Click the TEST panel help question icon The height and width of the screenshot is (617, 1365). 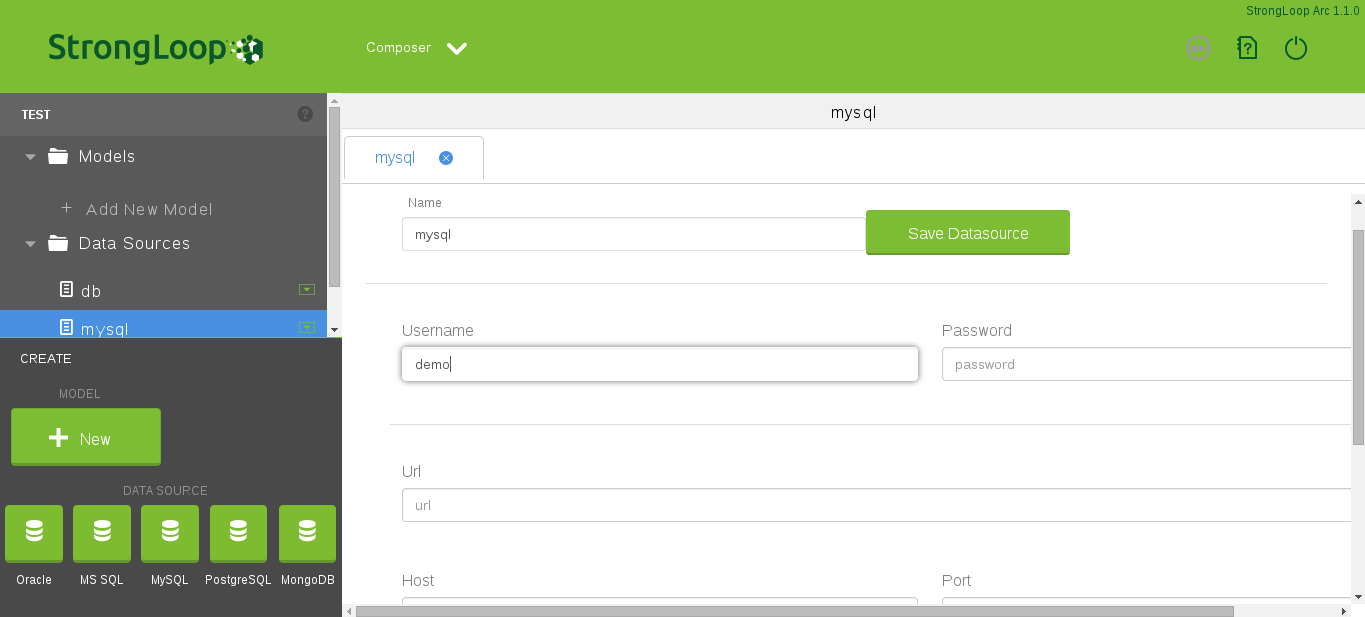(305, 114)
